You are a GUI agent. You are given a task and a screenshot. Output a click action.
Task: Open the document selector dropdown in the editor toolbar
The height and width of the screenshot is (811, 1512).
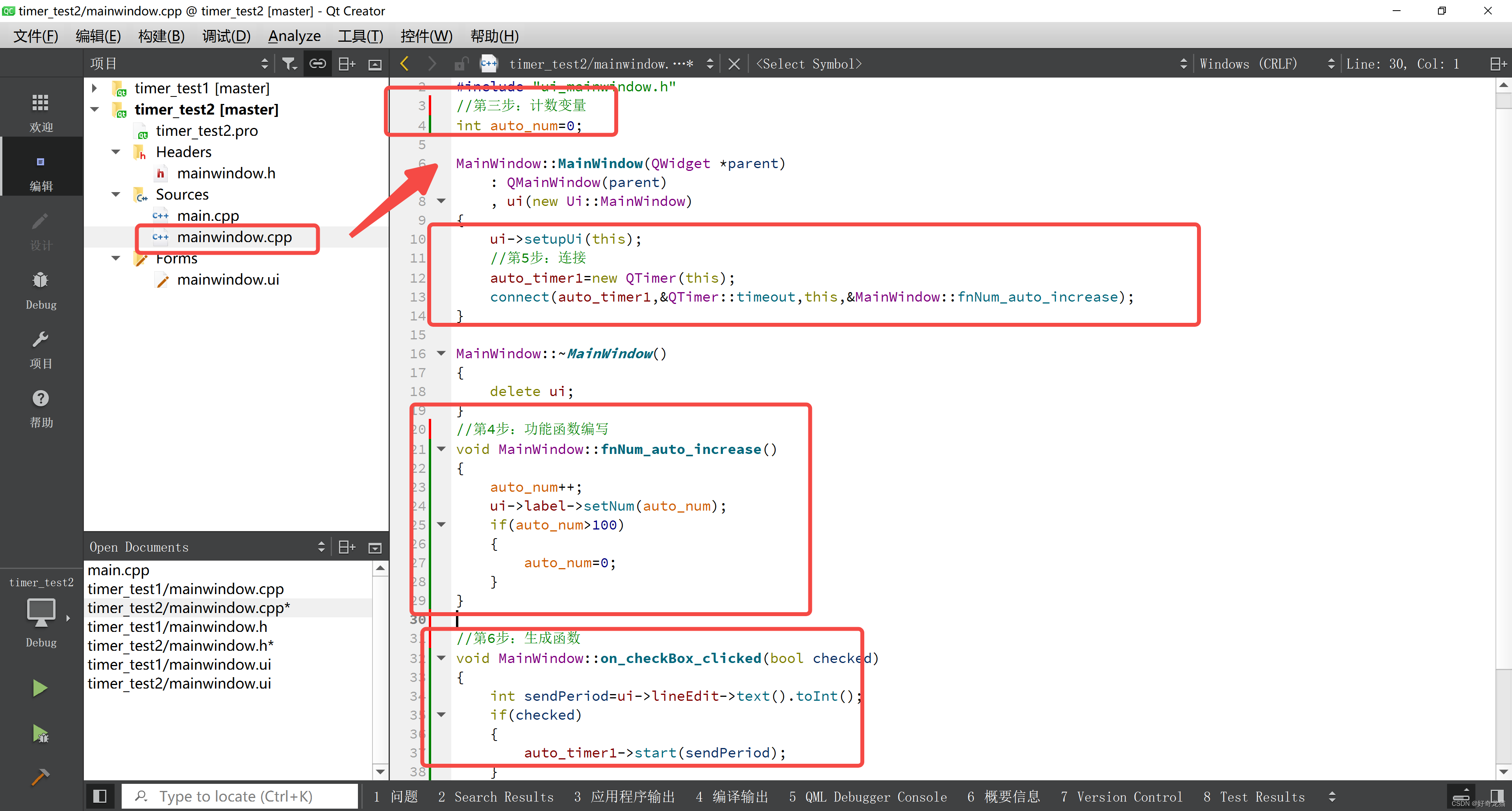(611, 64)
